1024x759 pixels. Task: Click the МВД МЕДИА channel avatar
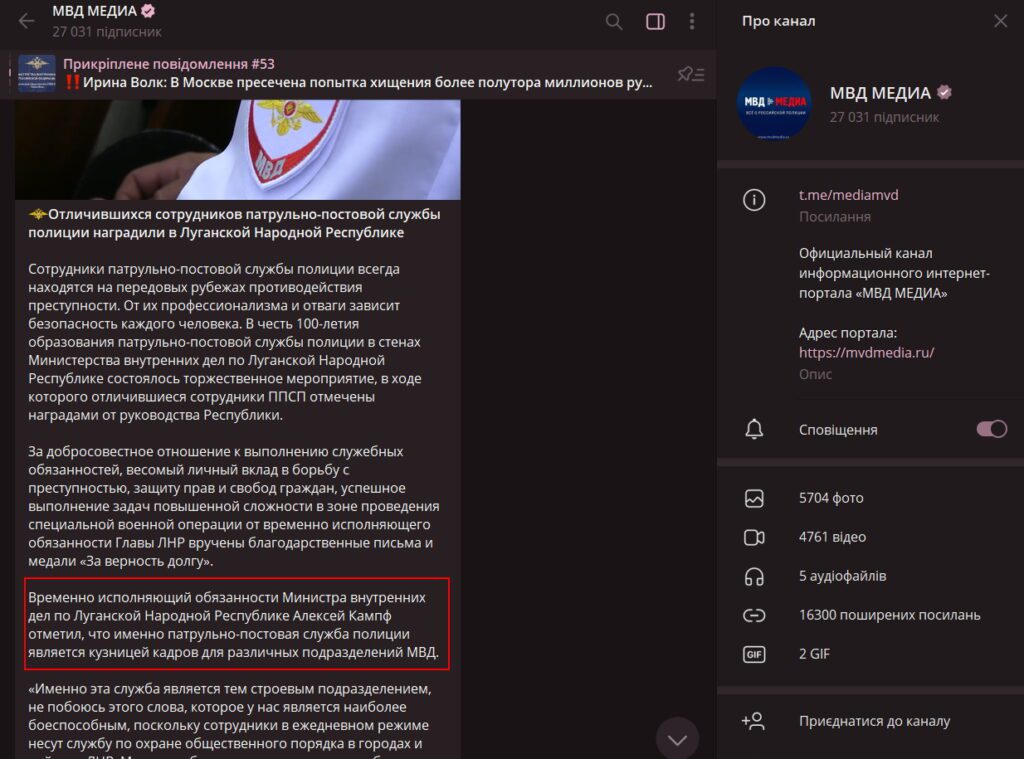point(773,104)
